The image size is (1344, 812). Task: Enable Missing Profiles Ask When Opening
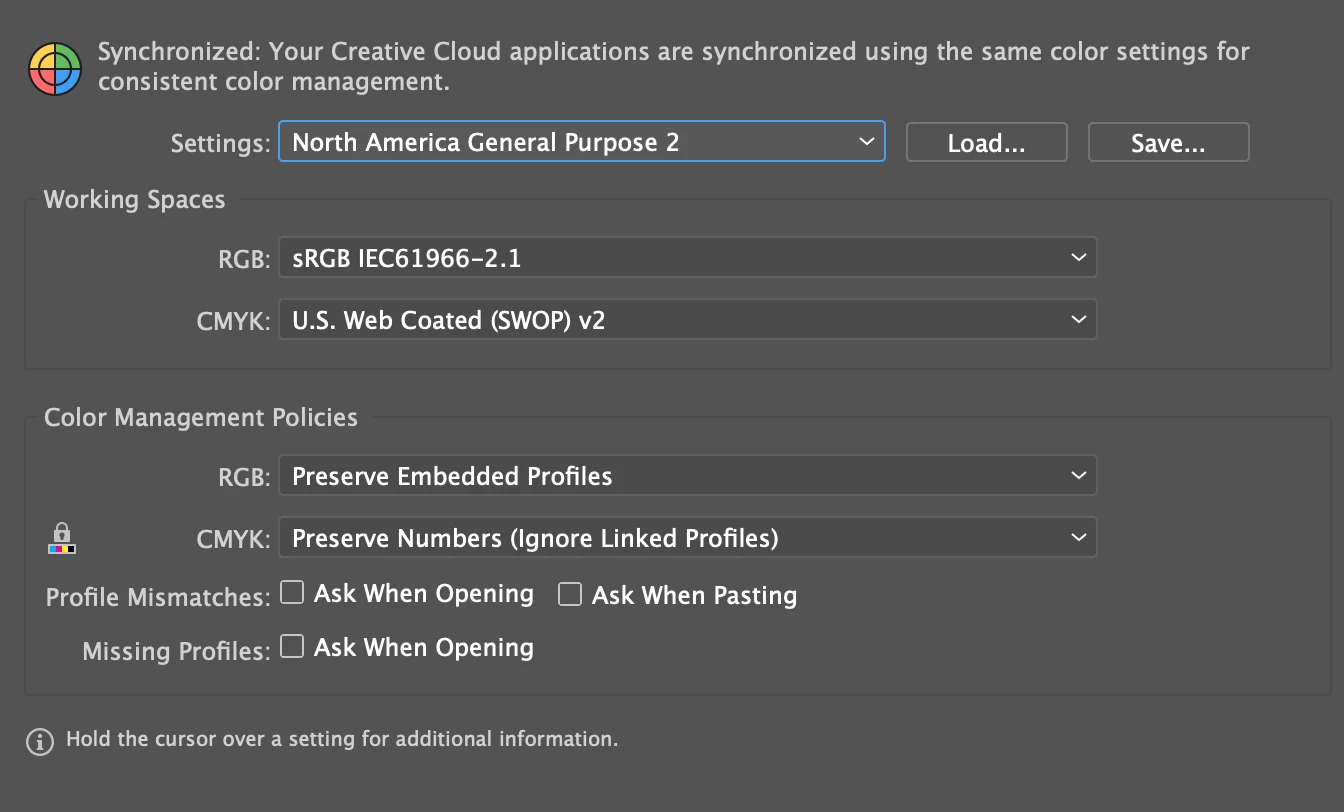(x=292, y=647)
